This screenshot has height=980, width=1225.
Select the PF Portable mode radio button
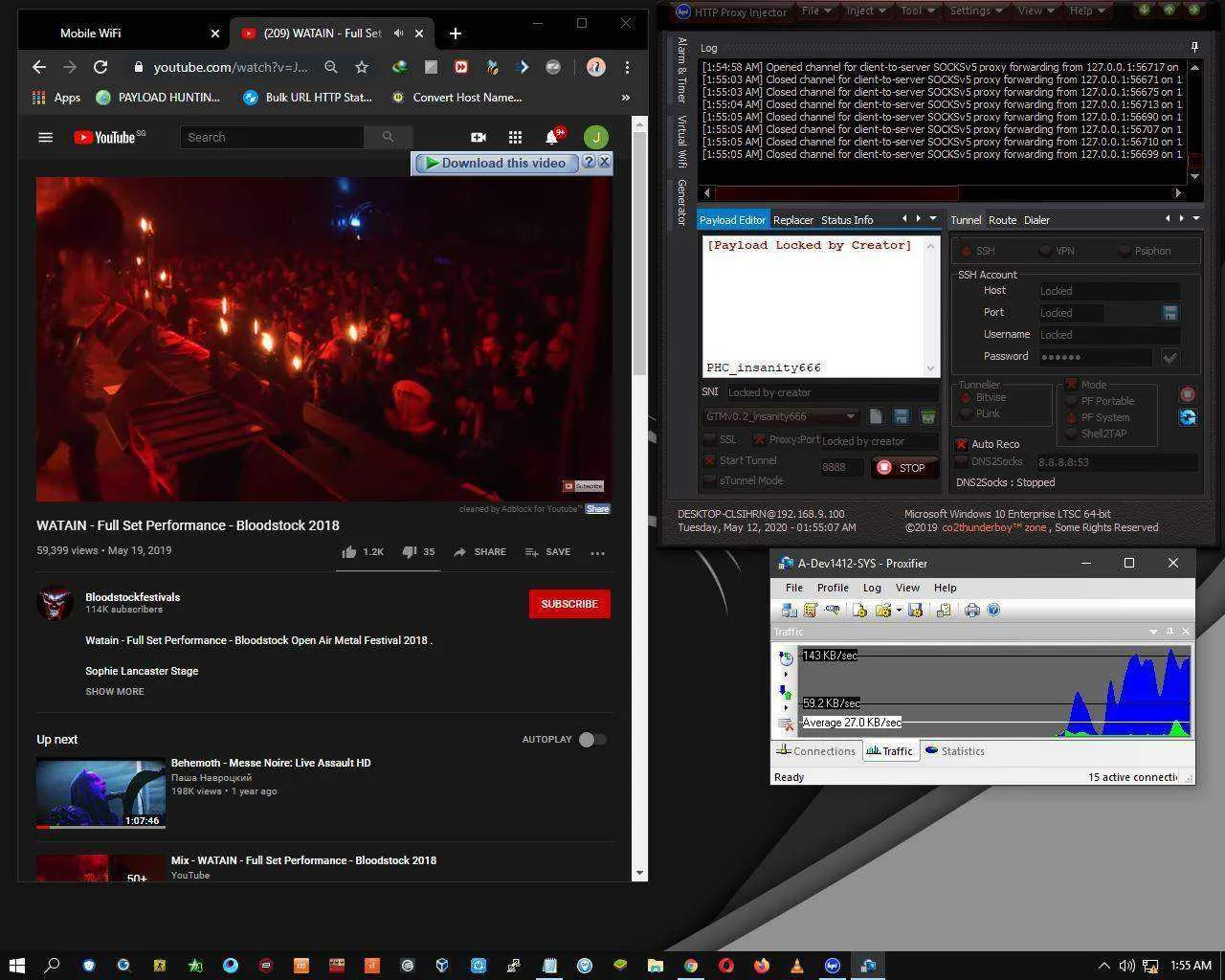pos(1072,402)
